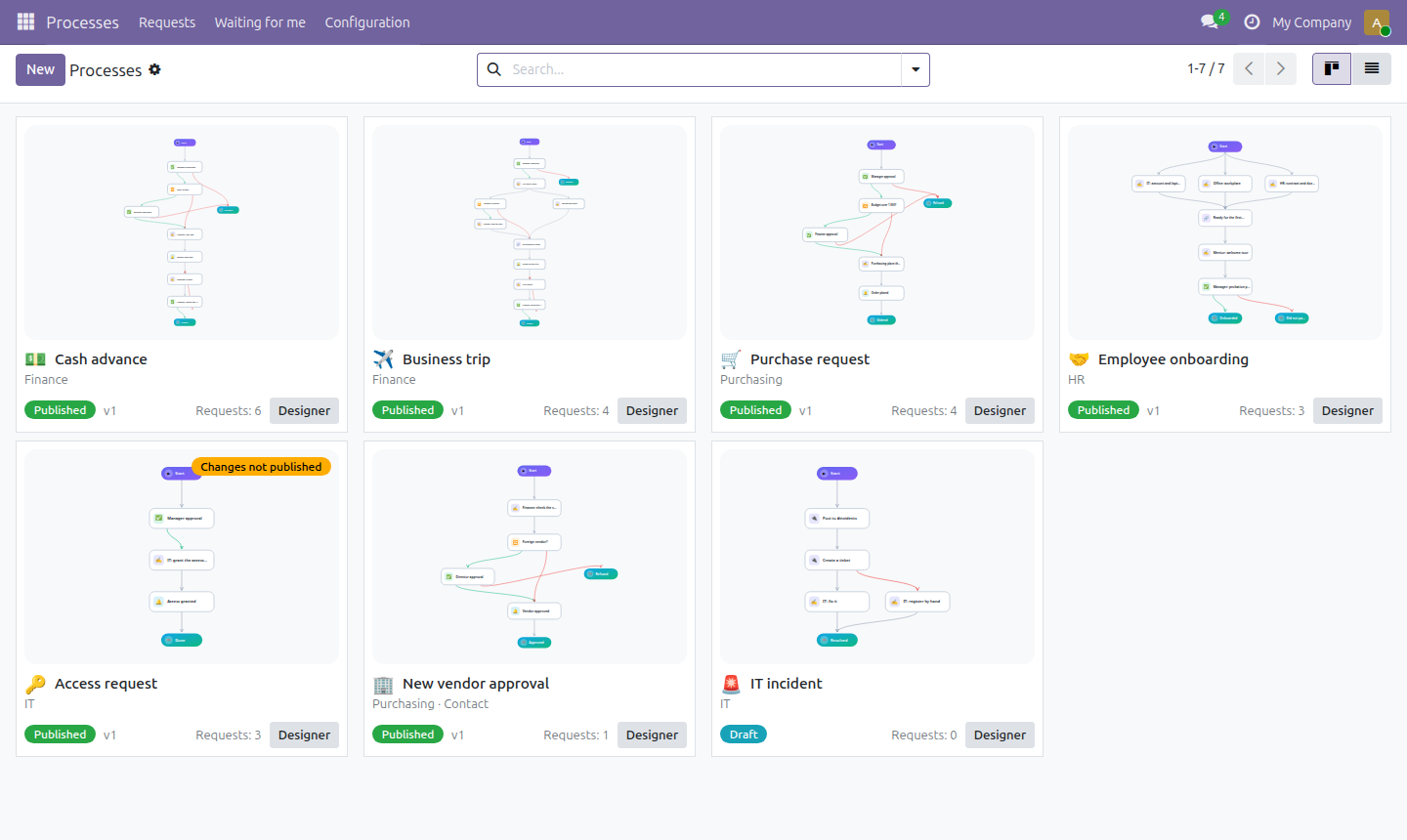1407x840 pixels.
Task: Open the conversations chat icon
Action: pos(1210,21)
